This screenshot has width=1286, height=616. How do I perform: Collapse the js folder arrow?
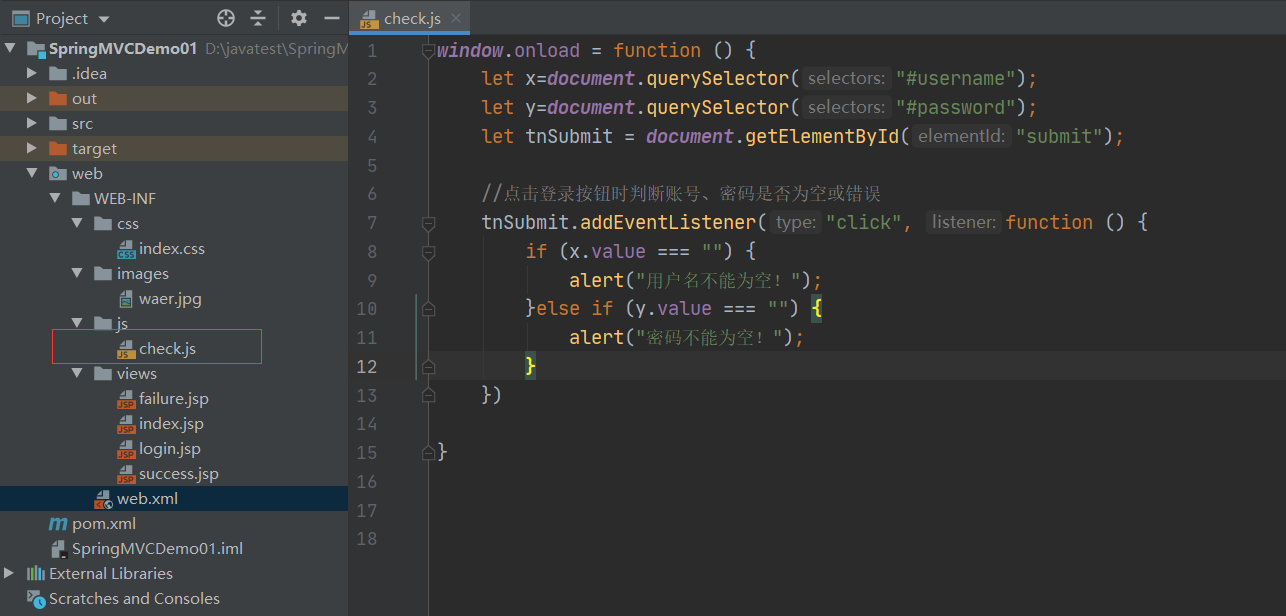coord(78,323)
